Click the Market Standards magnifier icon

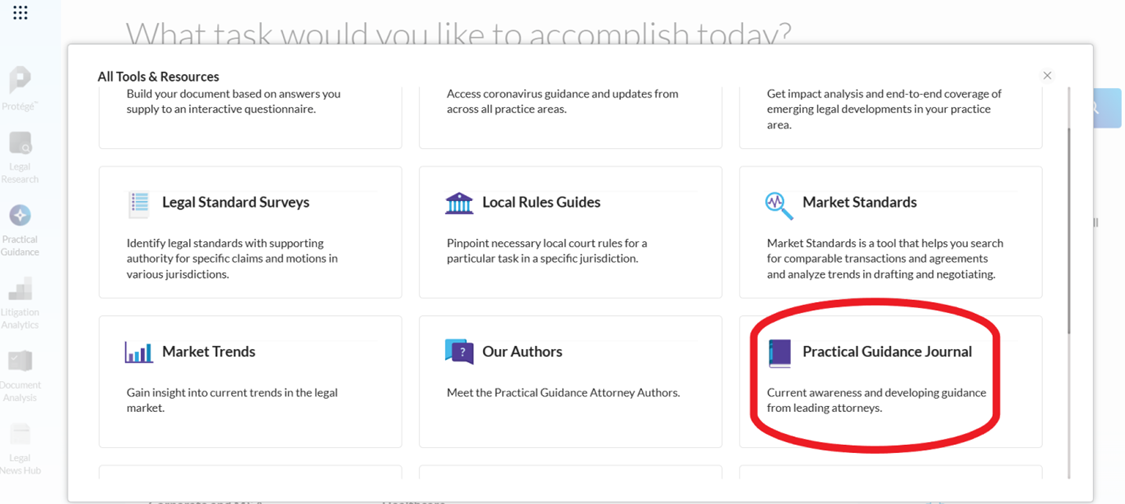click(779, 205)
